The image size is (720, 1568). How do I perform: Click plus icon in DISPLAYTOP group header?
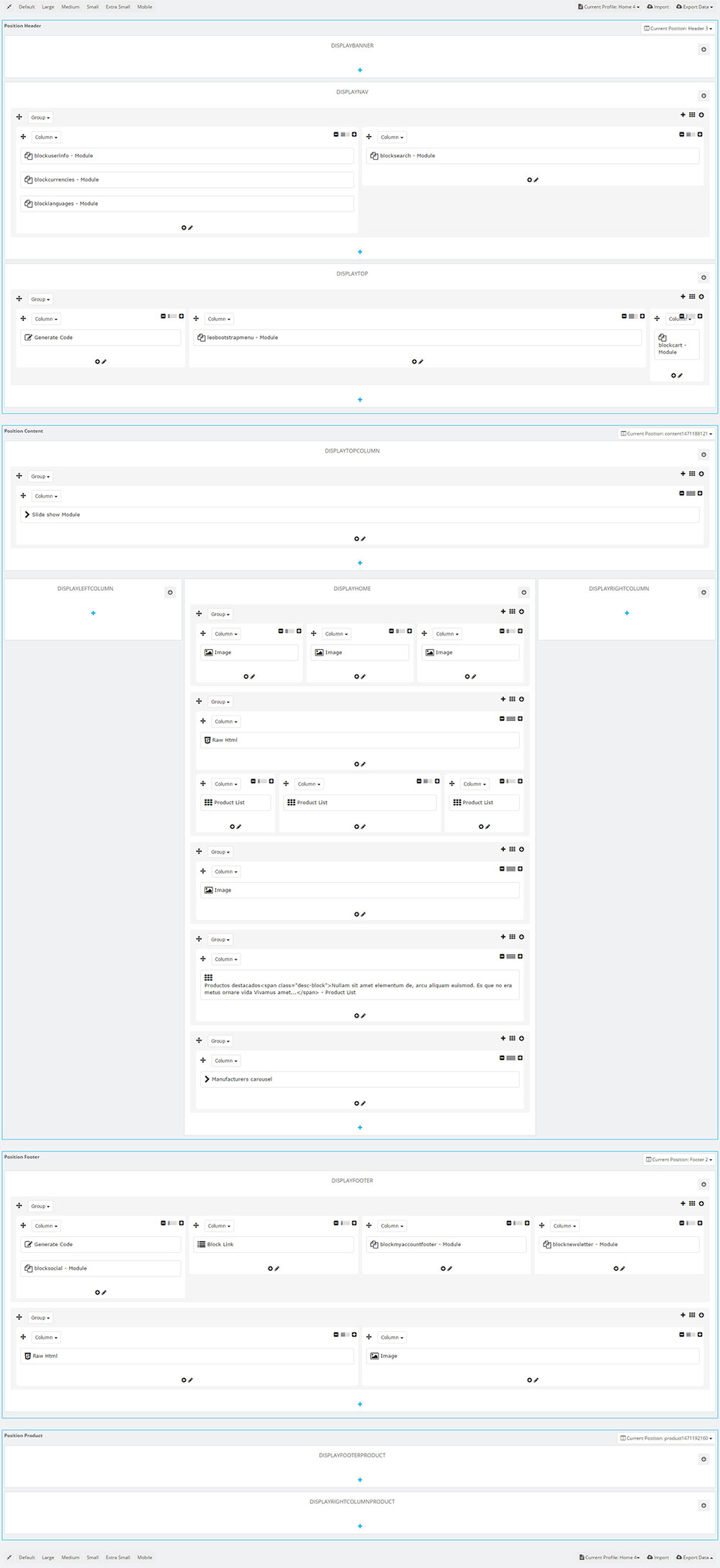(x=683, y=296)
